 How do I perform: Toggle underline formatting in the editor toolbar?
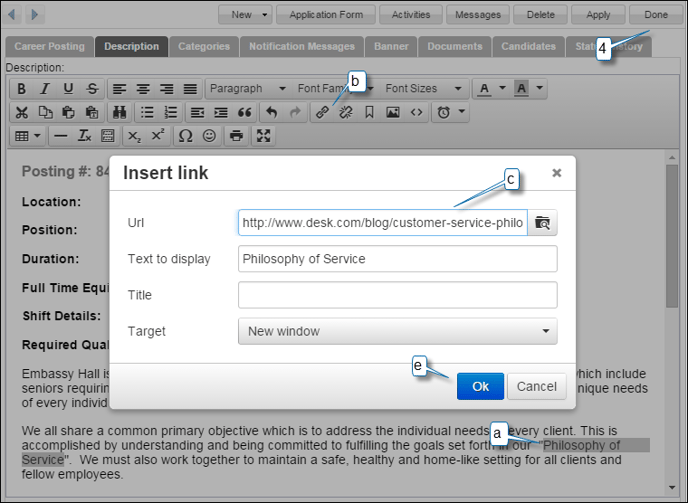point(69,89)
